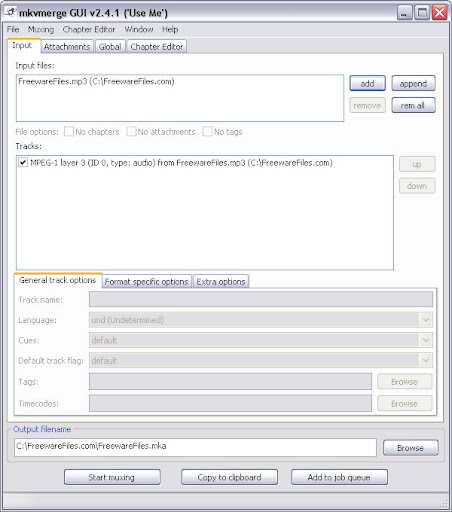The width and height of the screenshot is (452, 512).
Task: Select the Extra options tab
Action: point(221,282)
